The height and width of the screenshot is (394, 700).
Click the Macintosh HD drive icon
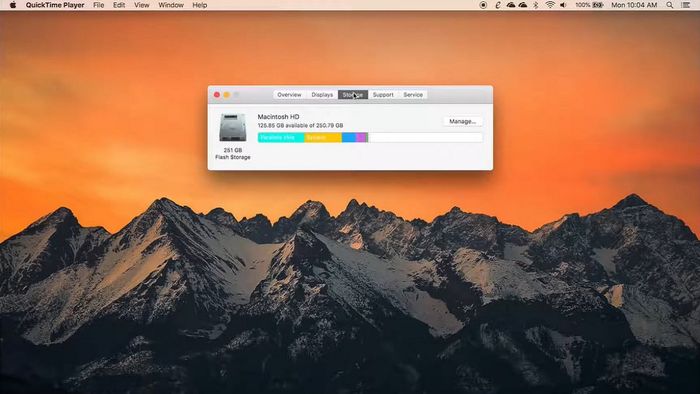coord(233,128)
